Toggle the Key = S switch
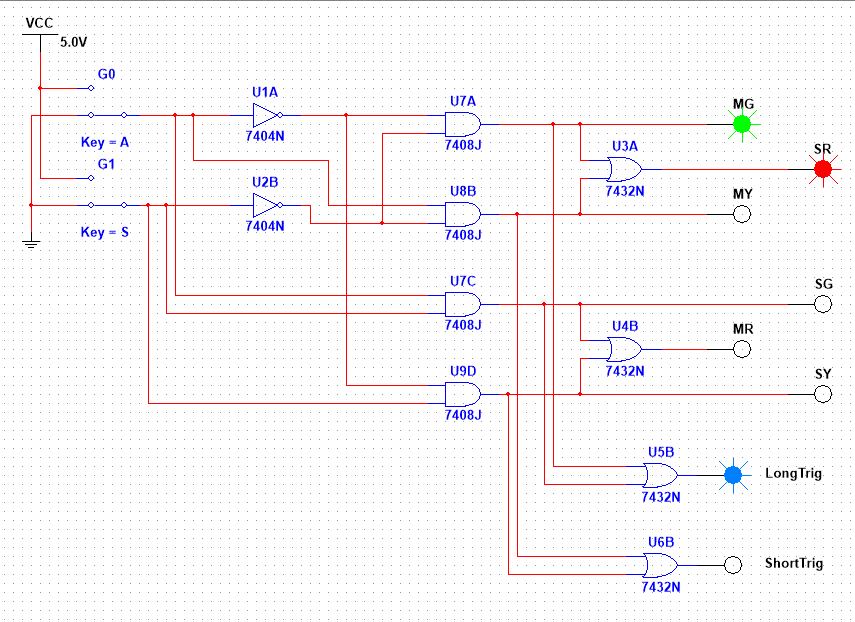Image resolution: width=855 pixels, height=622 pixels. (108, 203)
